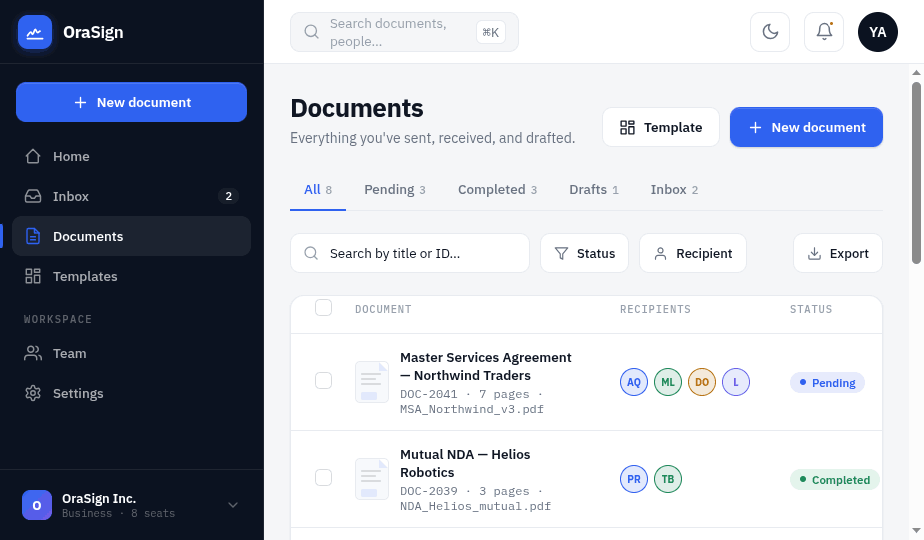924x540 pixels.
Task: Click the Home house icon in the sidebar
Action: 33,156
